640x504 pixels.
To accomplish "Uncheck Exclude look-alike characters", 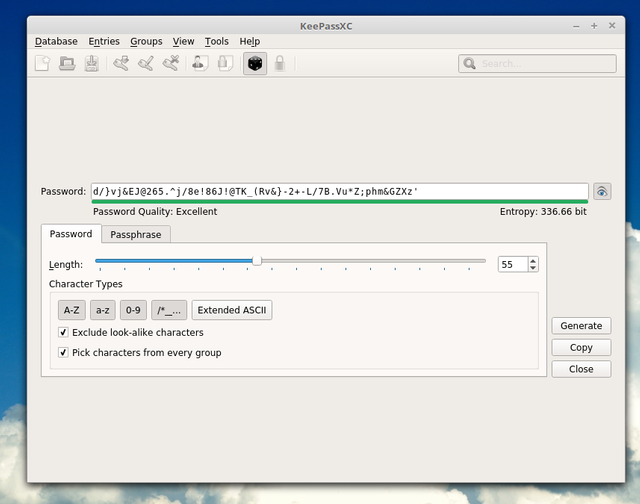I will coord(63,332).
